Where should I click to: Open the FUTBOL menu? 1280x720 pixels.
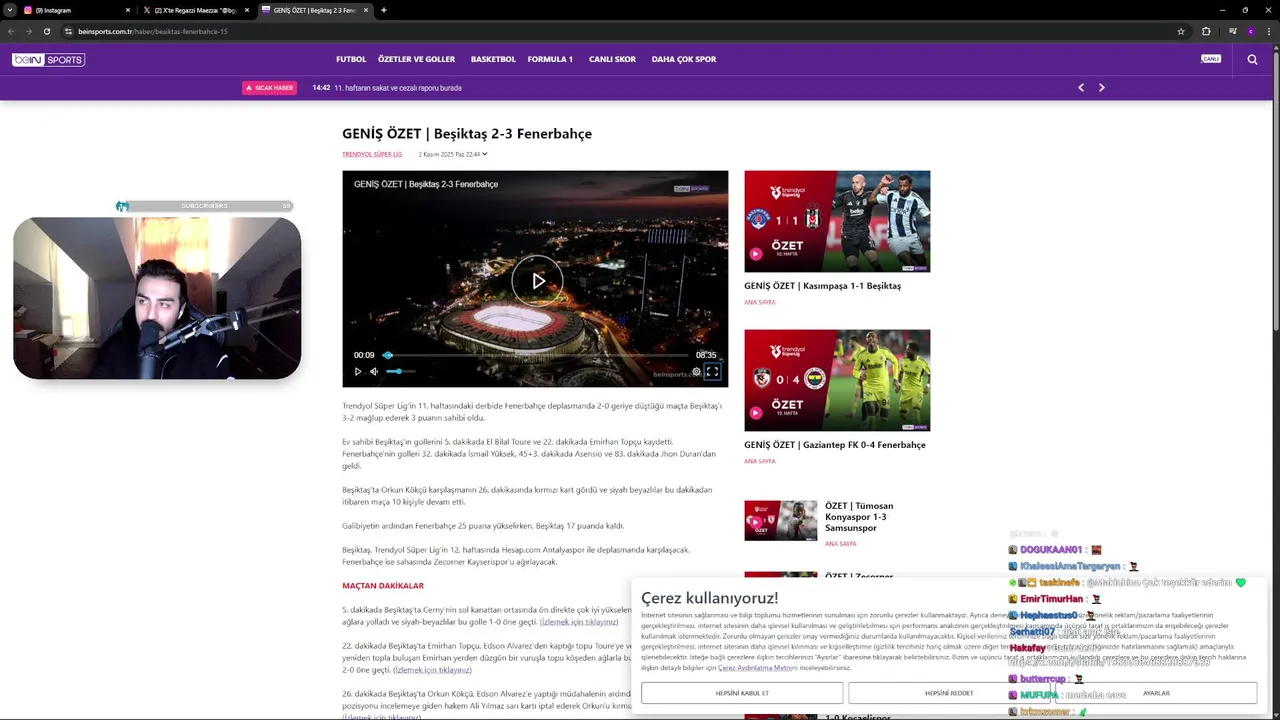[x=351, y=60]
